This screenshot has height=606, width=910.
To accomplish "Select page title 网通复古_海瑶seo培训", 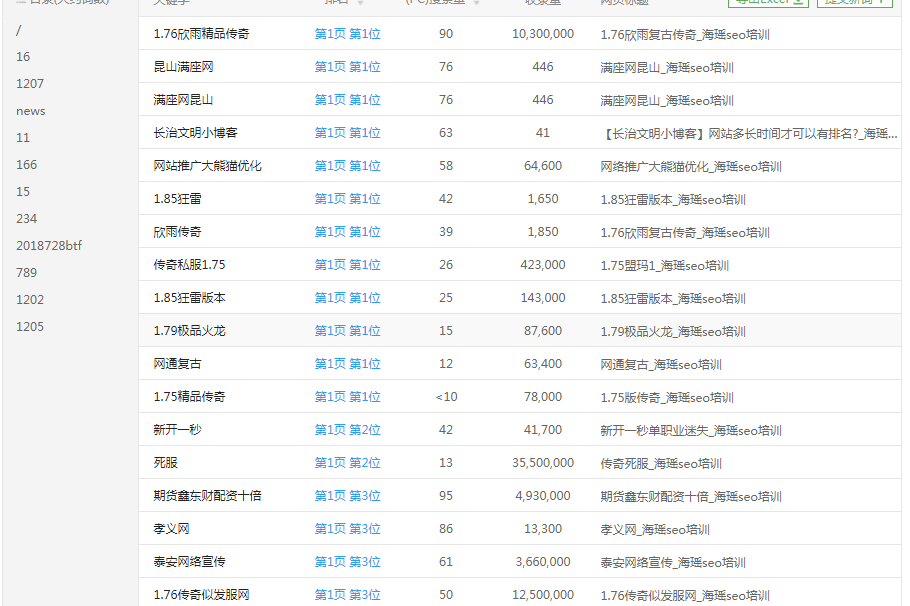I will pyautogui.click(x=662, y=365).
